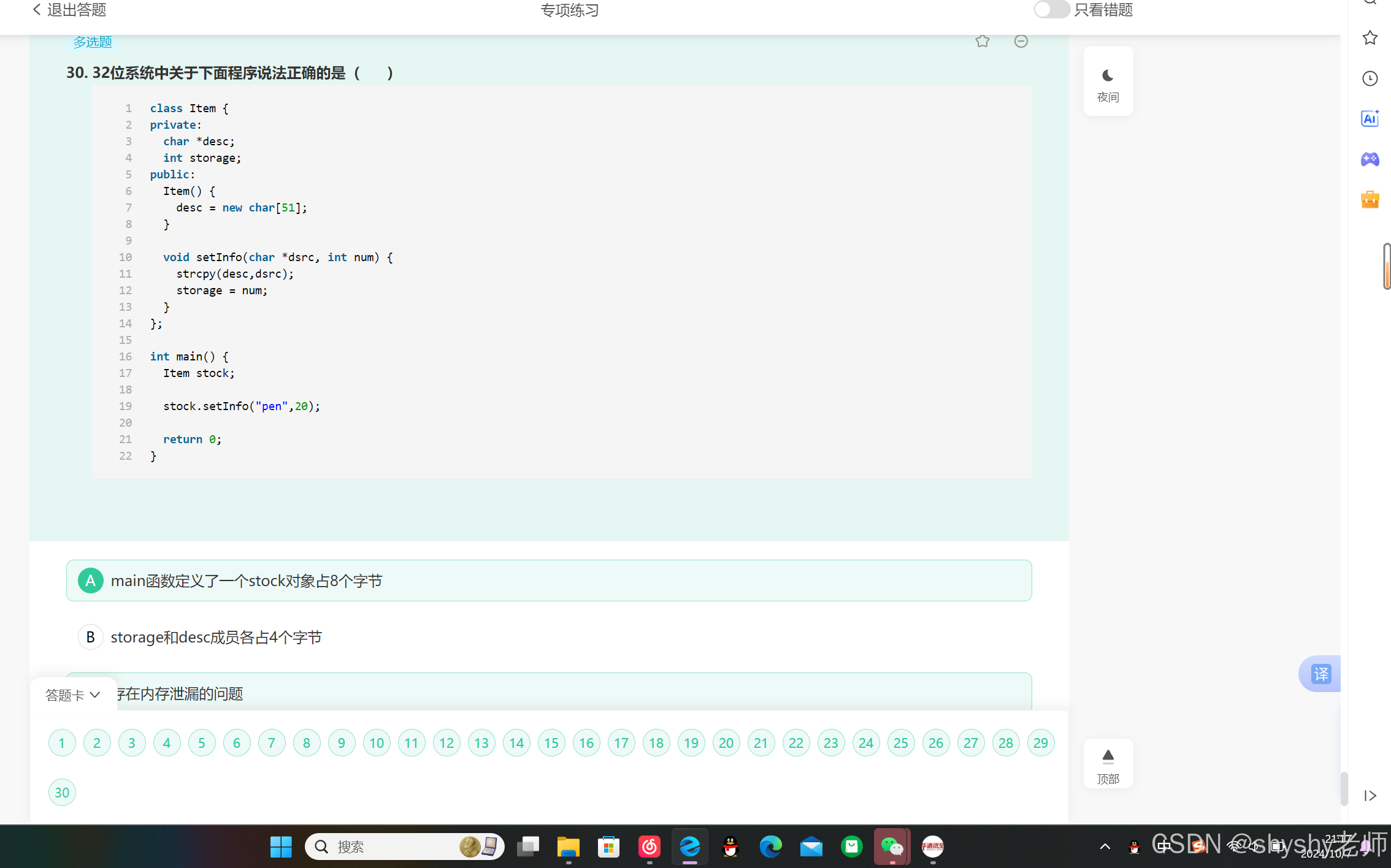Show hidden system tray icons
The width and height of the screenshot is (1391, 868).
coord(1105,847)
